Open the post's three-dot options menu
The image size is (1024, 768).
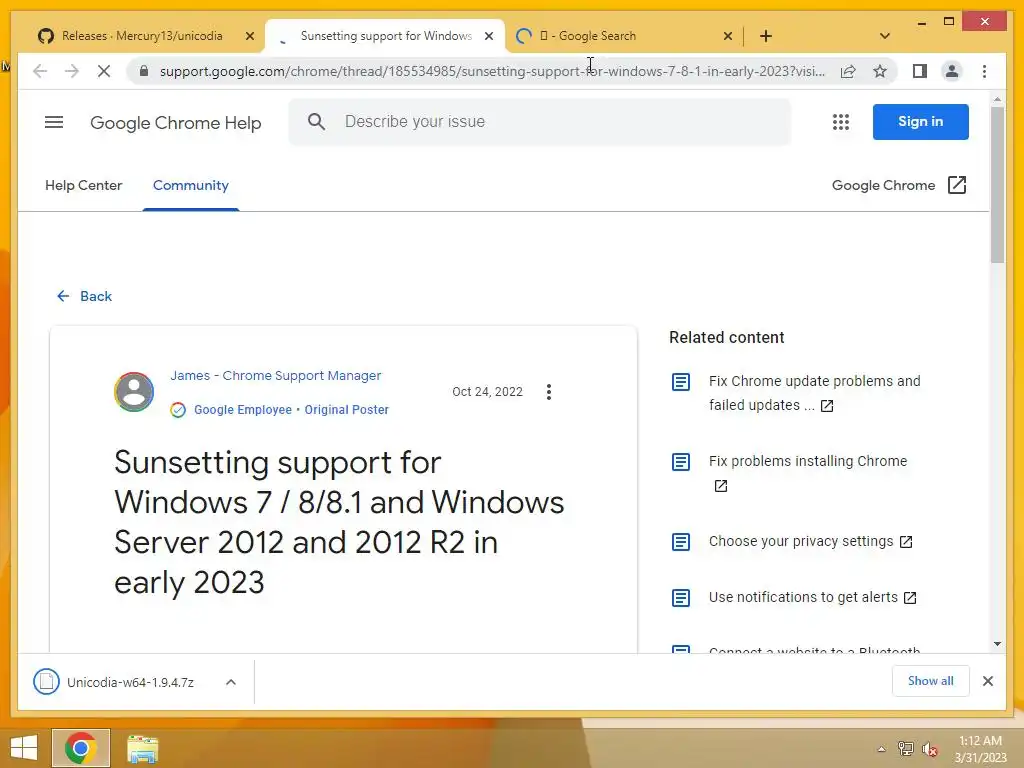pos(549,392)
